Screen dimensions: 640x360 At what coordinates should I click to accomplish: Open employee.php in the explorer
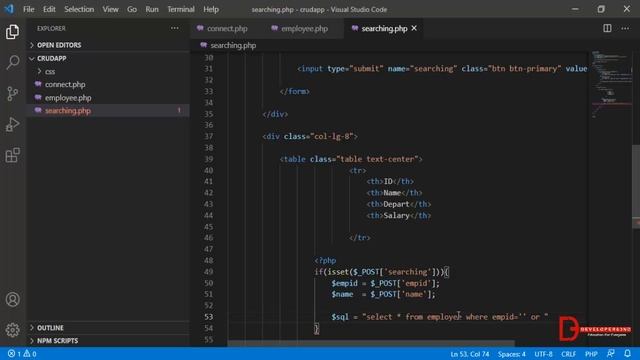tap(68, 98)
